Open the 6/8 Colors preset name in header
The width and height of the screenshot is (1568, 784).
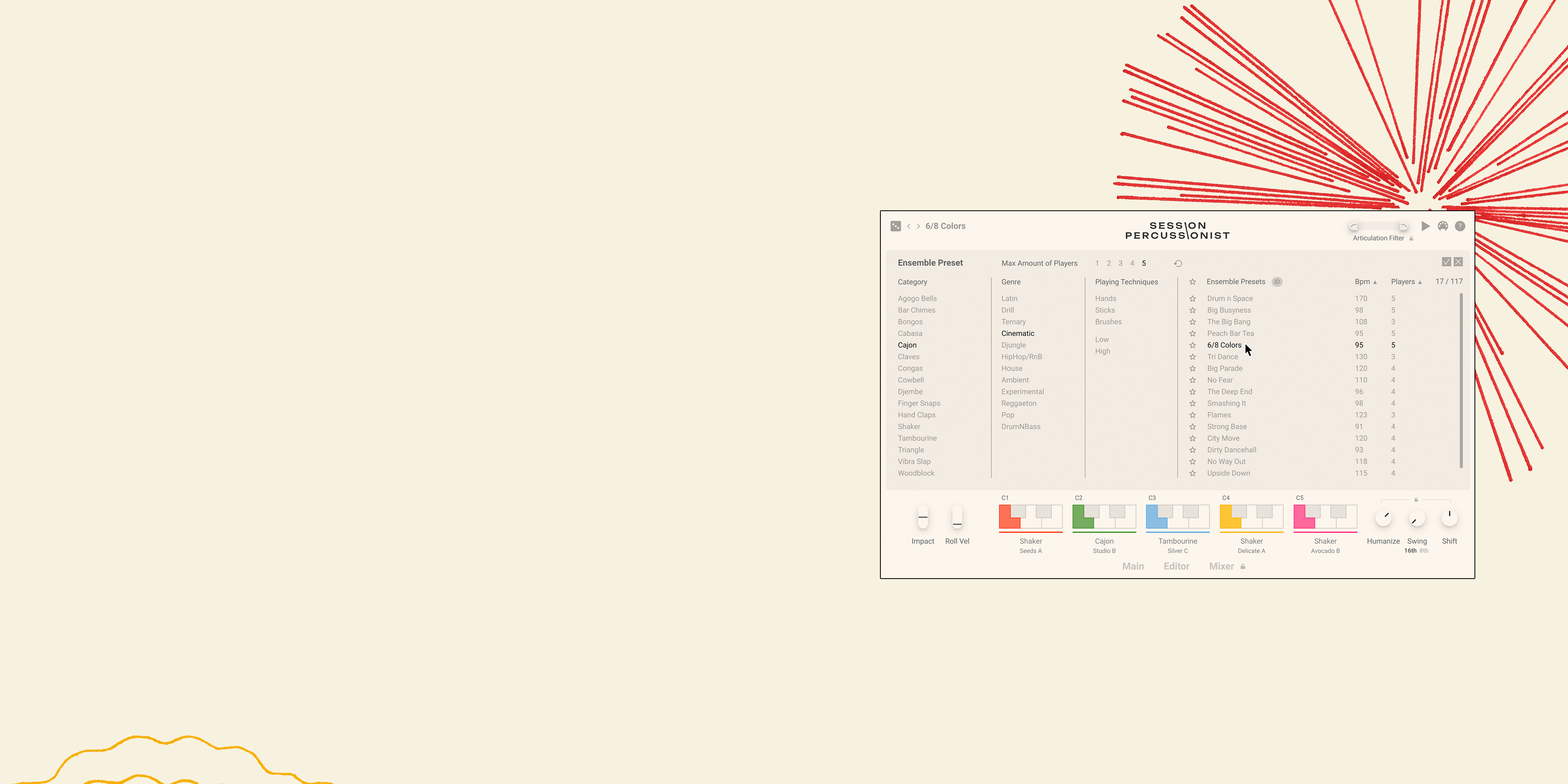[x=945, y=226]
